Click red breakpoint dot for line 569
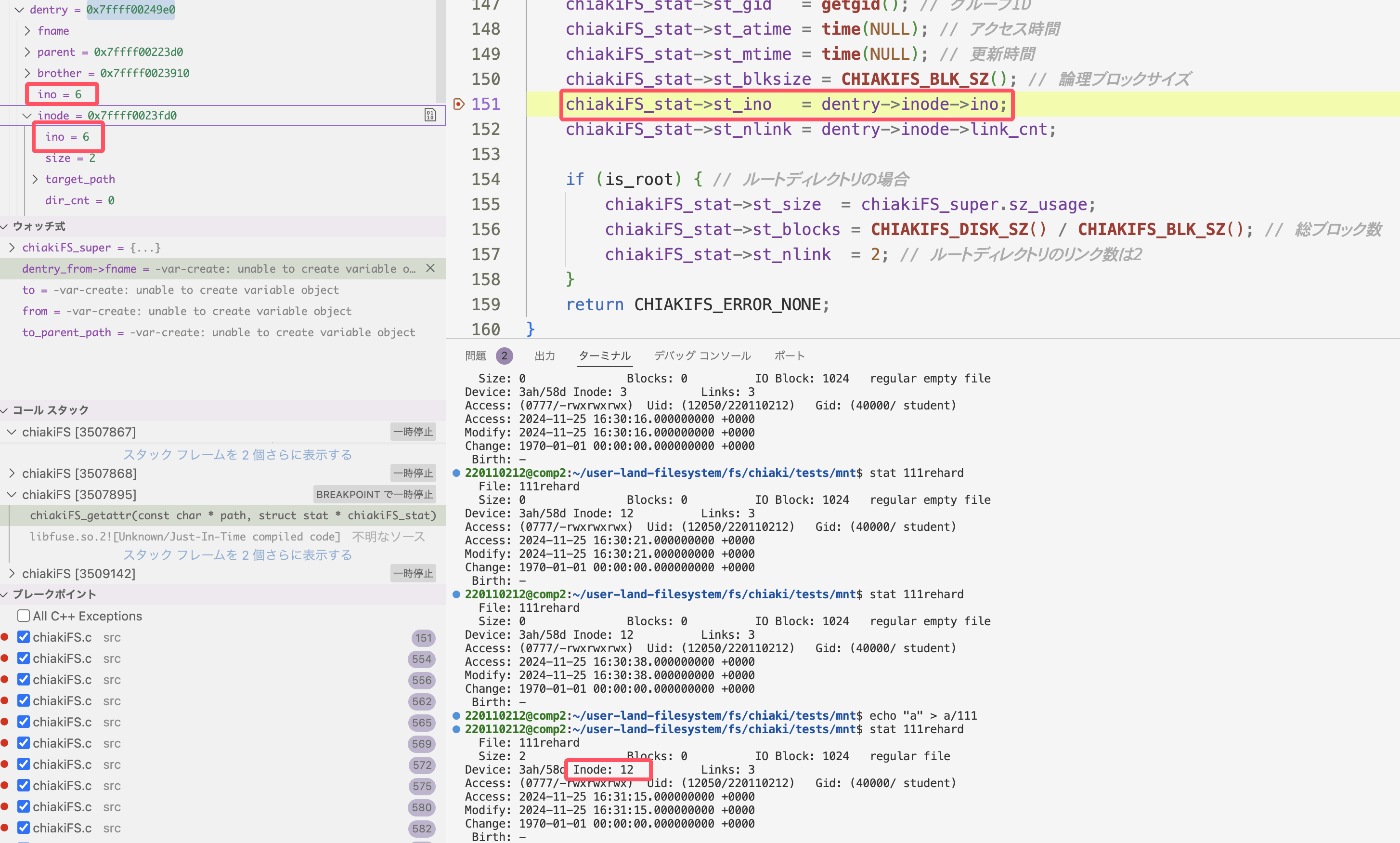The height and width of the screenshot is (843, 1400). [4, 743]
